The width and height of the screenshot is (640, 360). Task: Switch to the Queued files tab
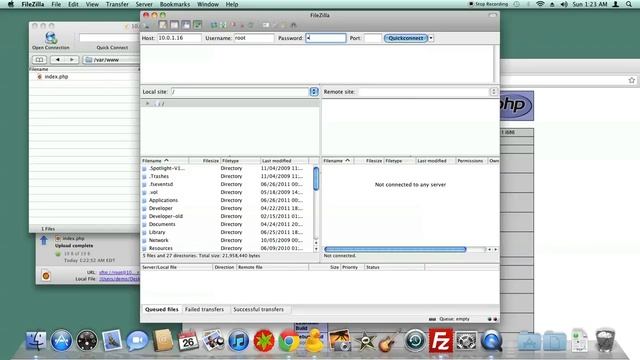(x=162, y=309)
